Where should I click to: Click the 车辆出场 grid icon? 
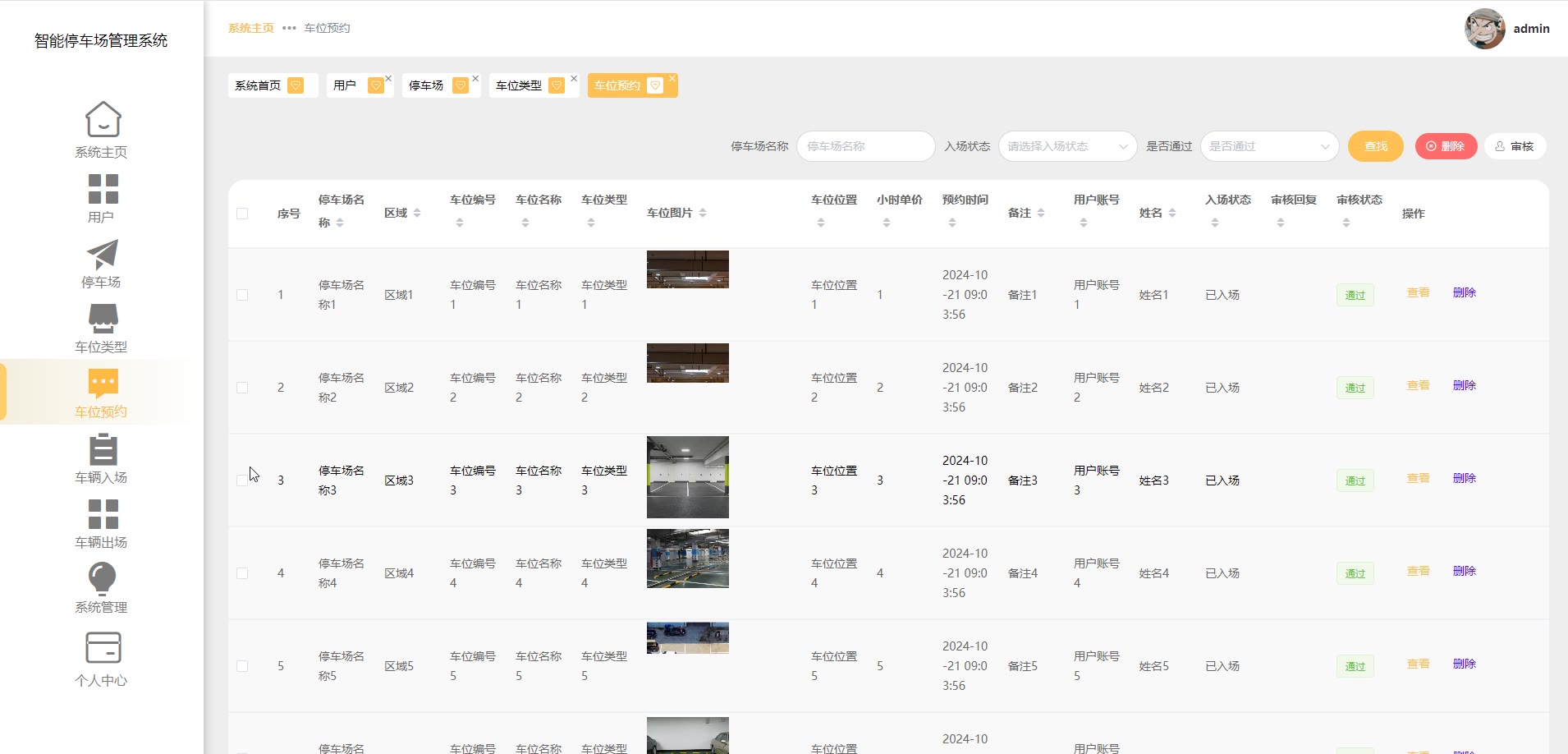coord(103,514)
